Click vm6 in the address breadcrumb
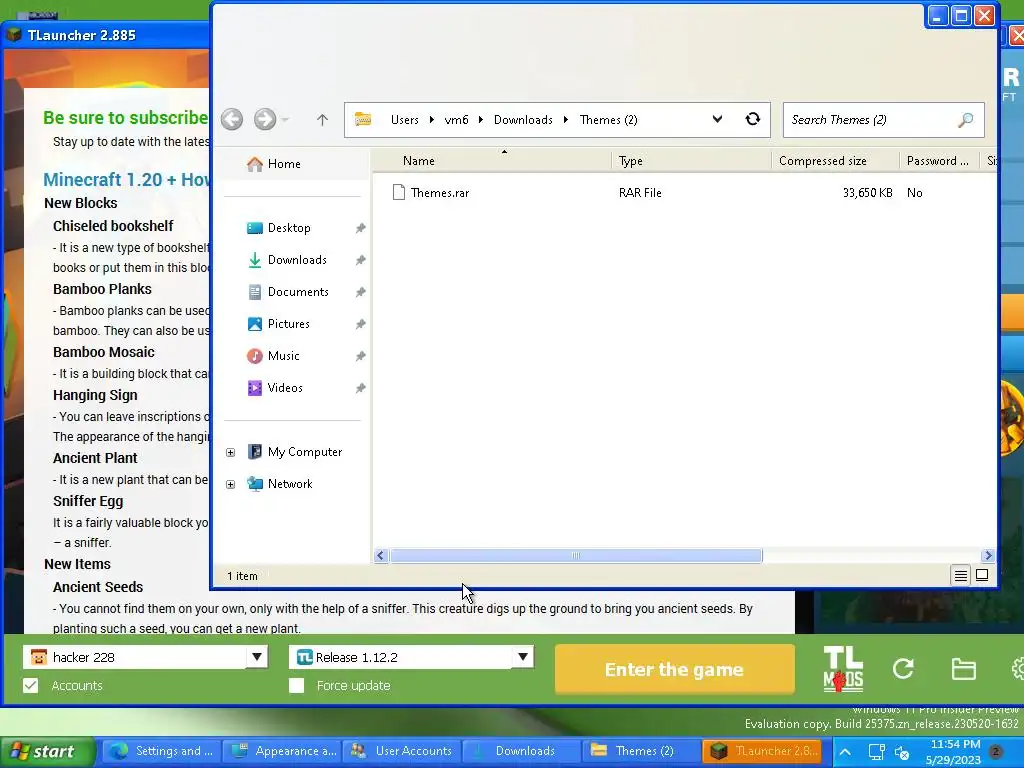1024x768 pixels. 456,120
